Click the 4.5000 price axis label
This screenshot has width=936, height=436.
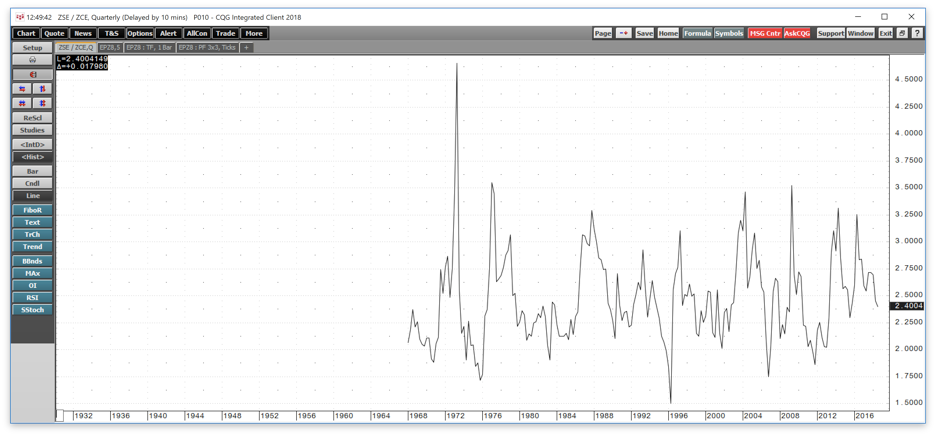(x=911, y=79)
